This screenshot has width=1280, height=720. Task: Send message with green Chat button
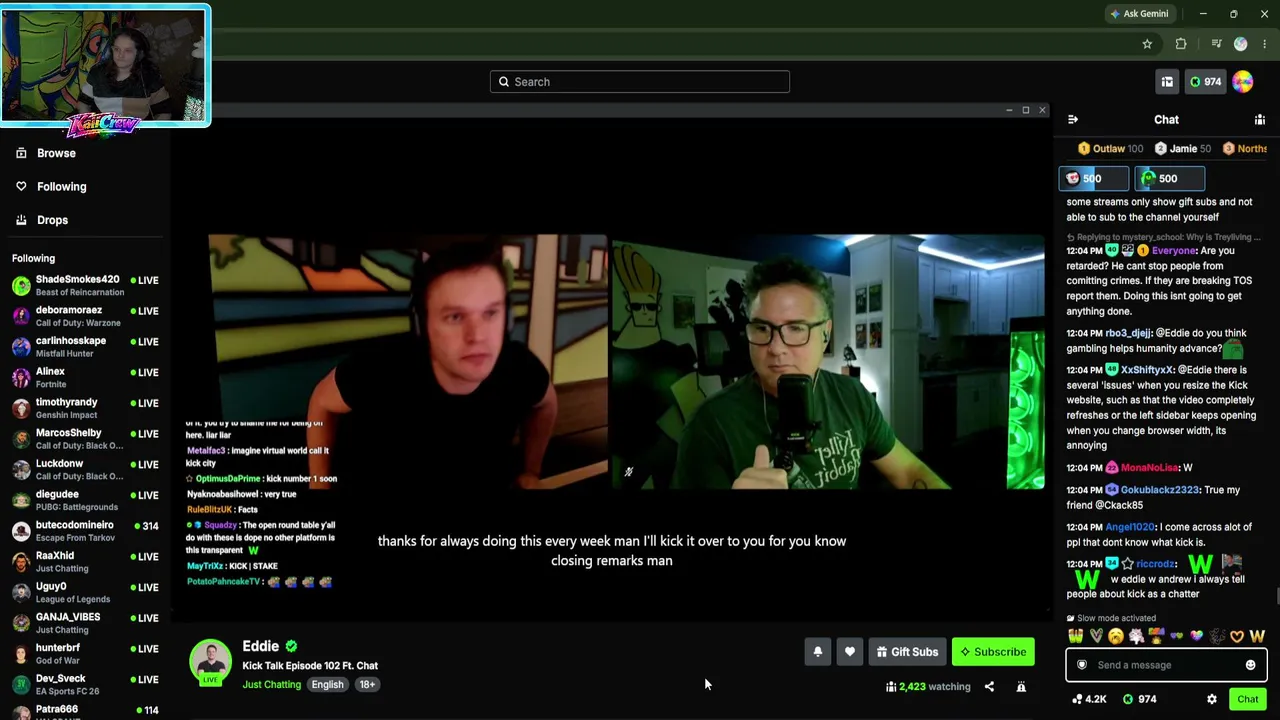1247,699
